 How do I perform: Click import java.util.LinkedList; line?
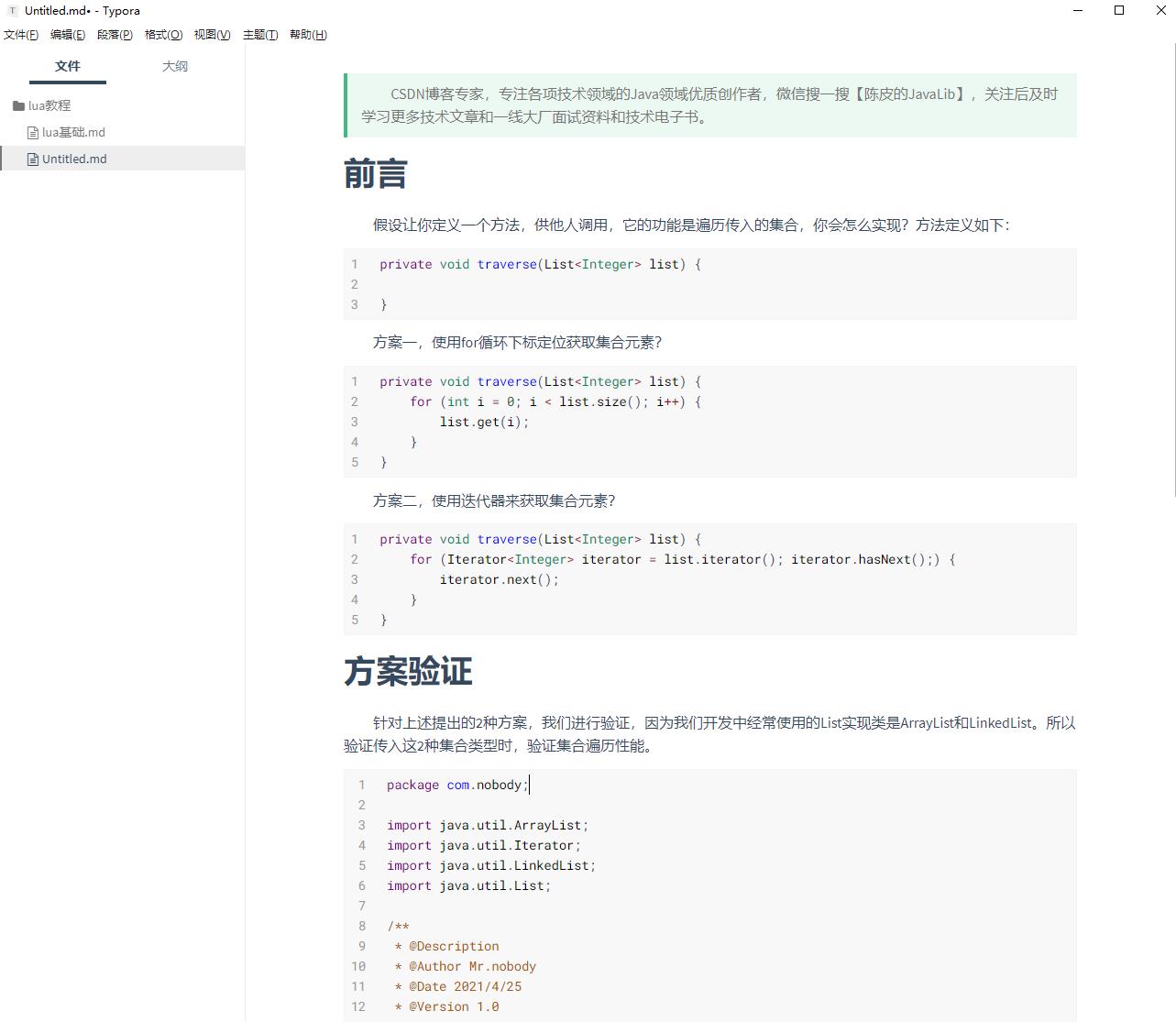pos(491,865)
